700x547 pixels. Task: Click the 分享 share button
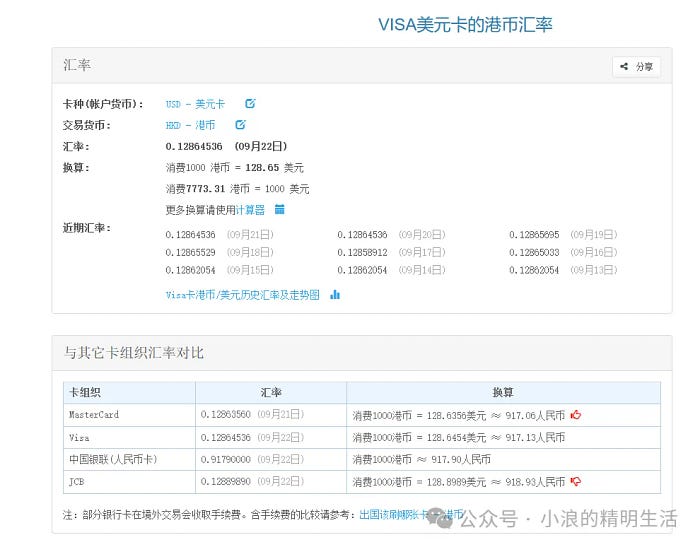636,67
